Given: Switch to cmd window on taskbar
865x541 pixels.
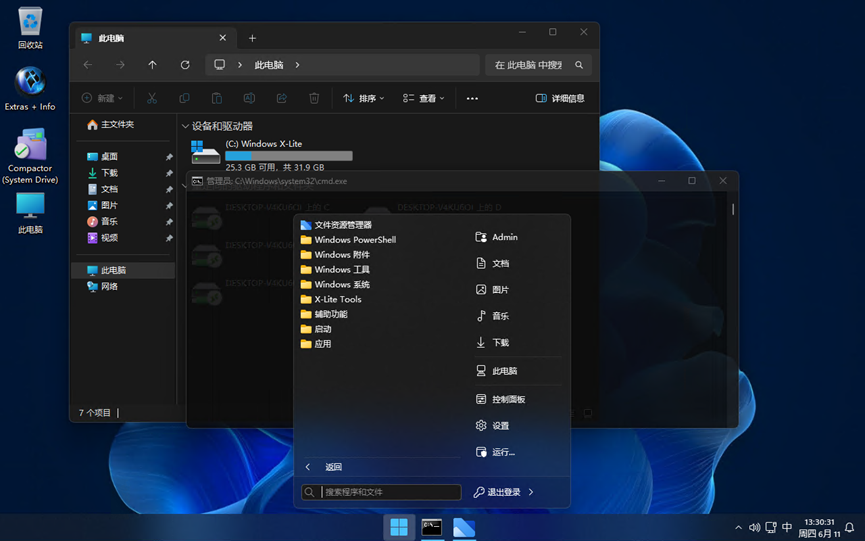Looking at the screenshot, I should click(432, 527).
